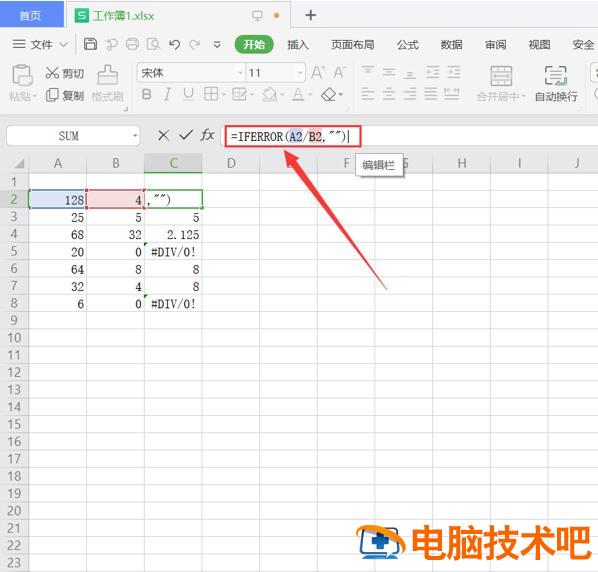The width and height of the screenshot is (598, 572).
Task: Click the font color A icon
Action: click(x=298, y=94)
